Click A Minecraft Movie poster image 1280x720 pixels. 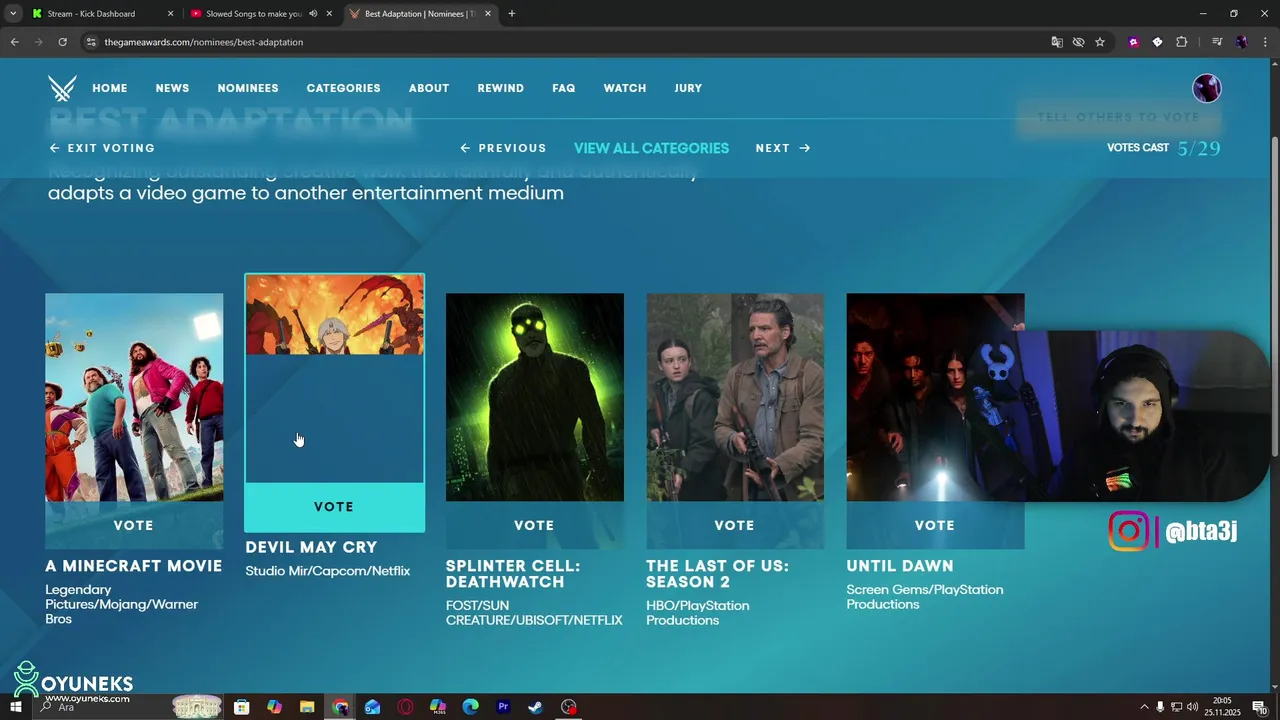pyautogui.click(x=134, y=397)
